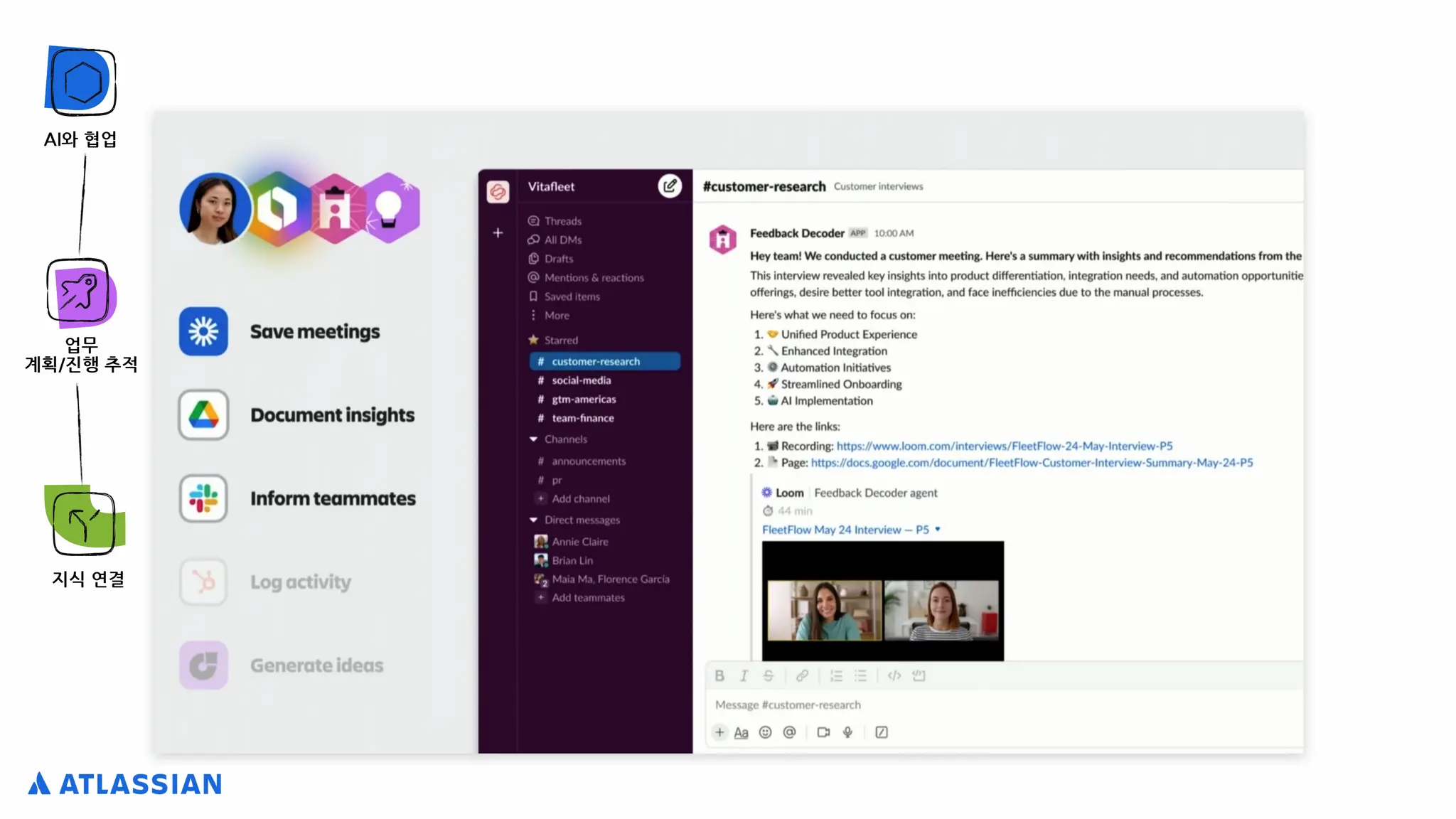This screenshot has height=819, width=1456.
Task: Open the FleetFlow May 24 Interview dropdown
Action: tap(938, 530)
